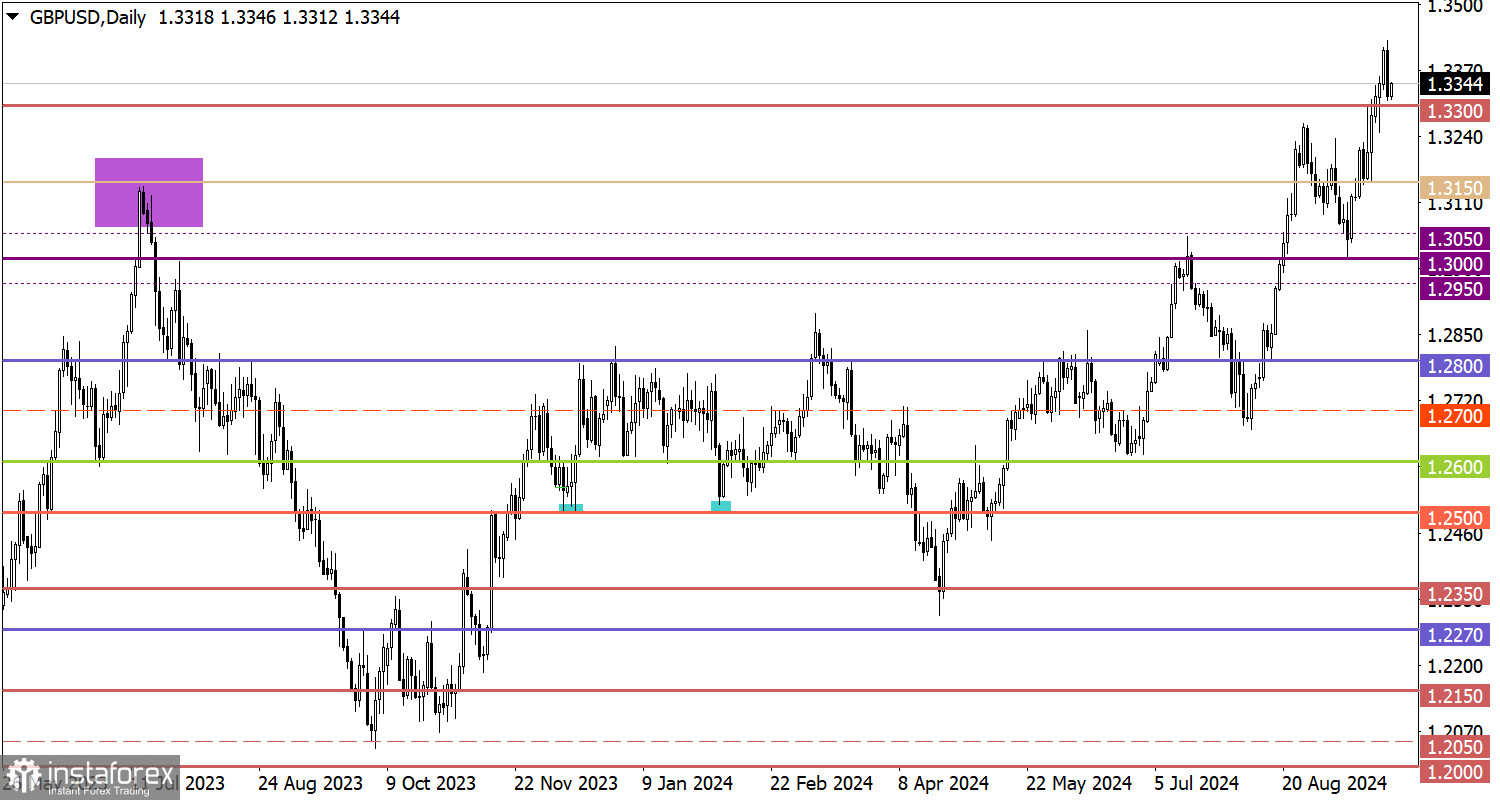1500x800 pixels.
Task: Click the 1.3000 purple level label
Action: (1455, 263)
